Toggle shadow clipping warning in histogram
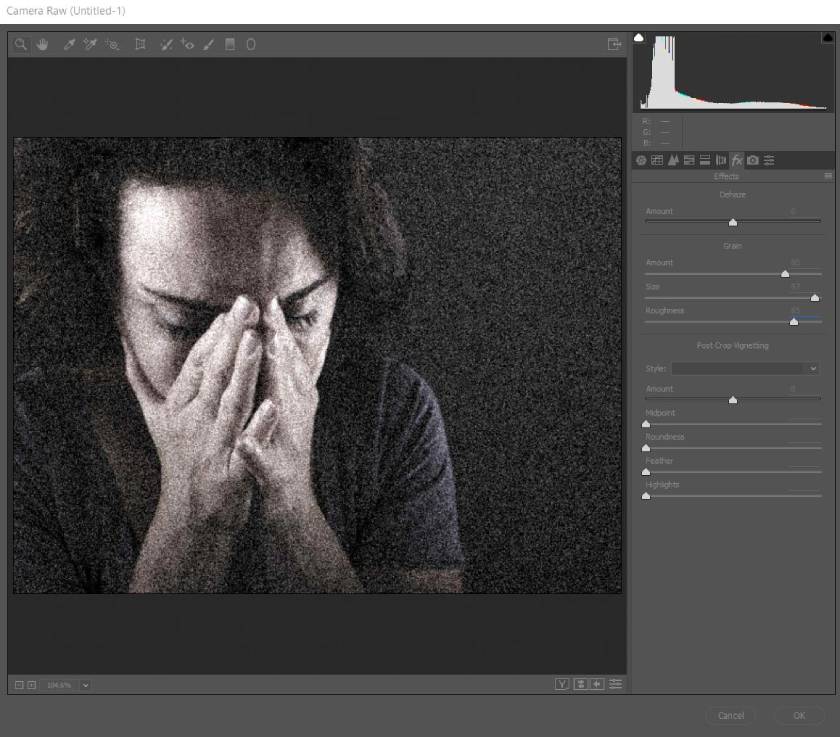The image size is (840, 737). (639, 37)
